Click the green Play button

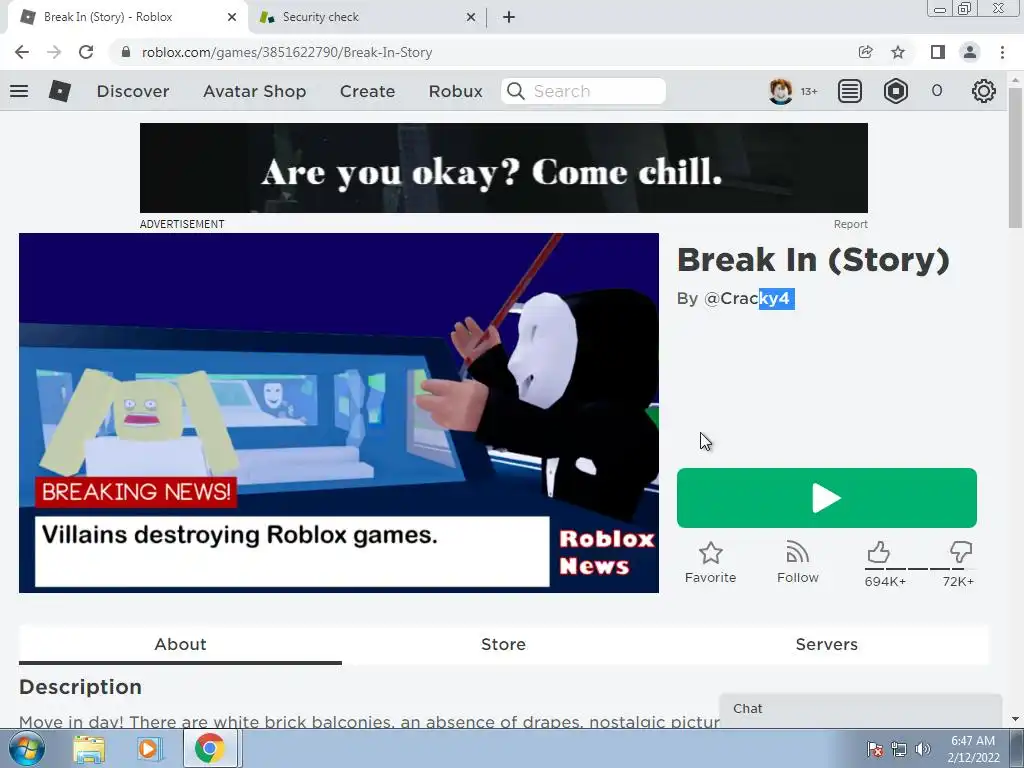coord(827,498)
